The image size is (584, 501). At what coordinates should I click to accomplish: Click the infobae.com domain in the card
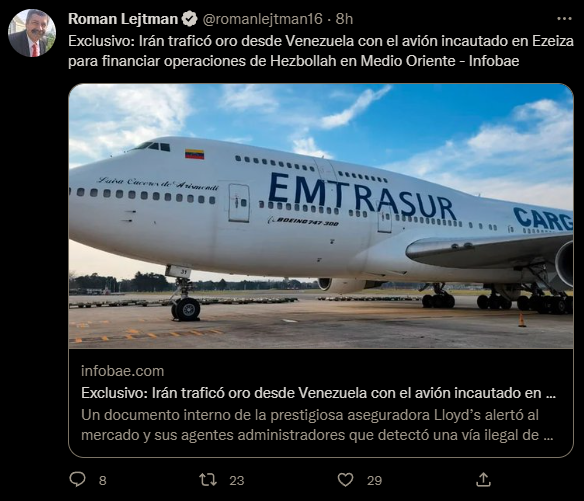[x=123, y=371]
